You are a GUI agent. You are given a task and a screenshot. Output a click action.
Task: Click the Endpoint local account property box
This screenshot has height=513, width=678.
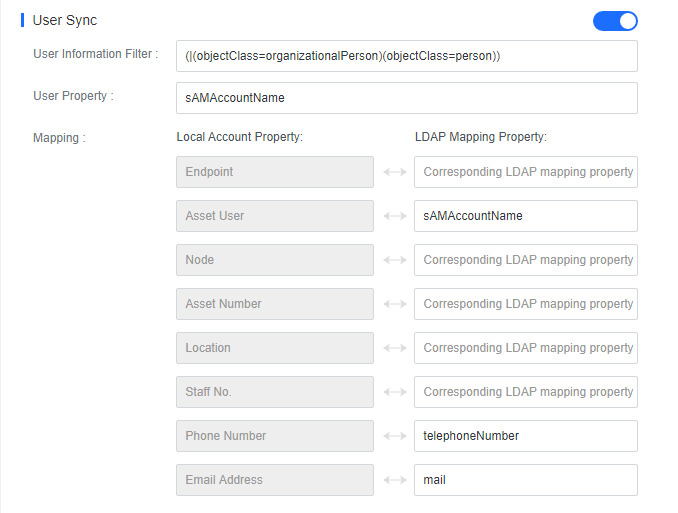pyautogui.click(x=275, y=172)
